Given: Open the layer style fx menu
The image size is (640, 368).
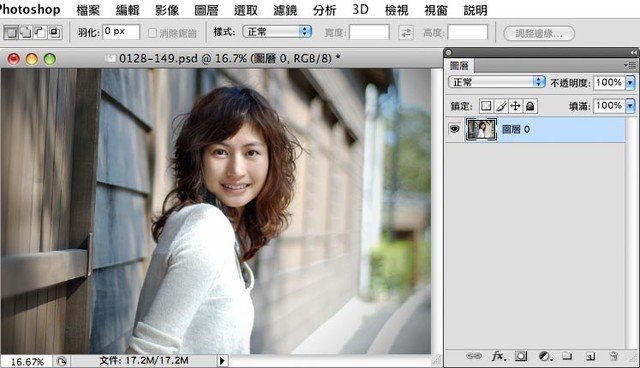Looking at the screenshot, I should pyautogui.click(x=498, y=356).
